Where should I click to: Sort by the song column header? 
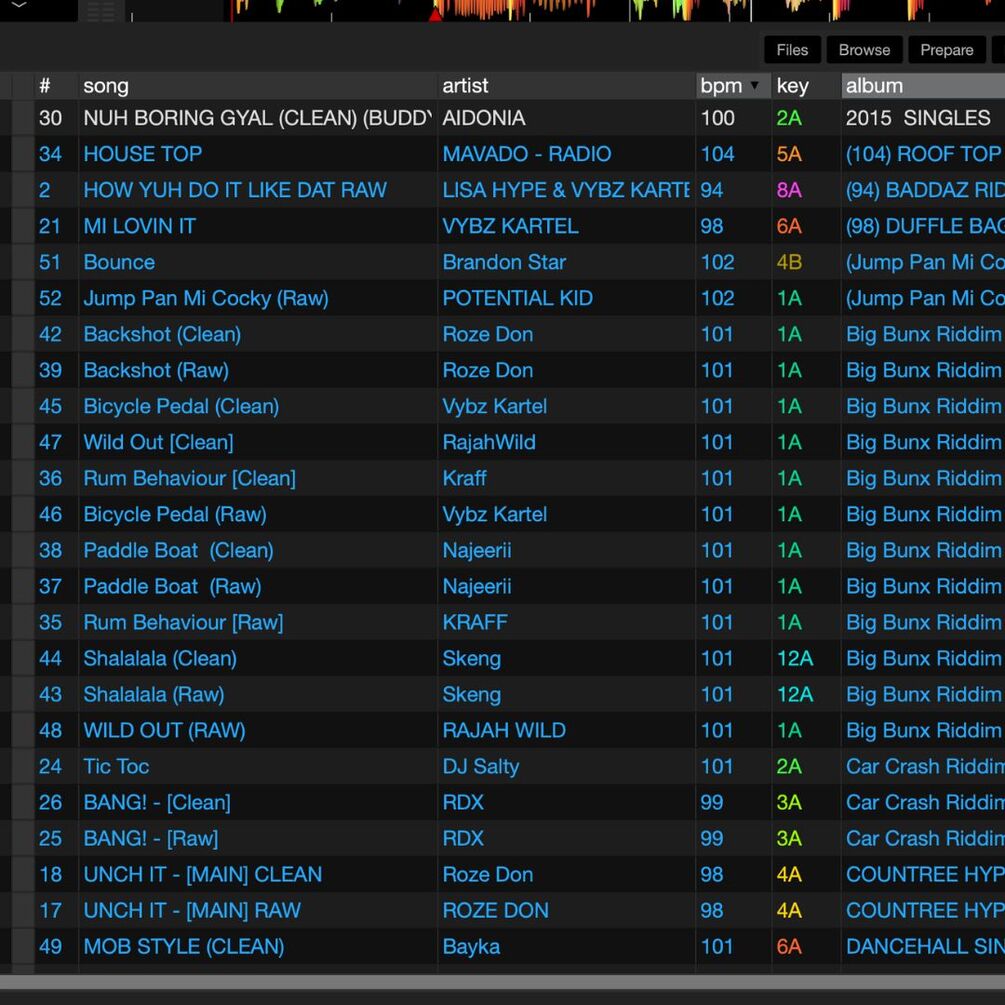pos(106,86)
